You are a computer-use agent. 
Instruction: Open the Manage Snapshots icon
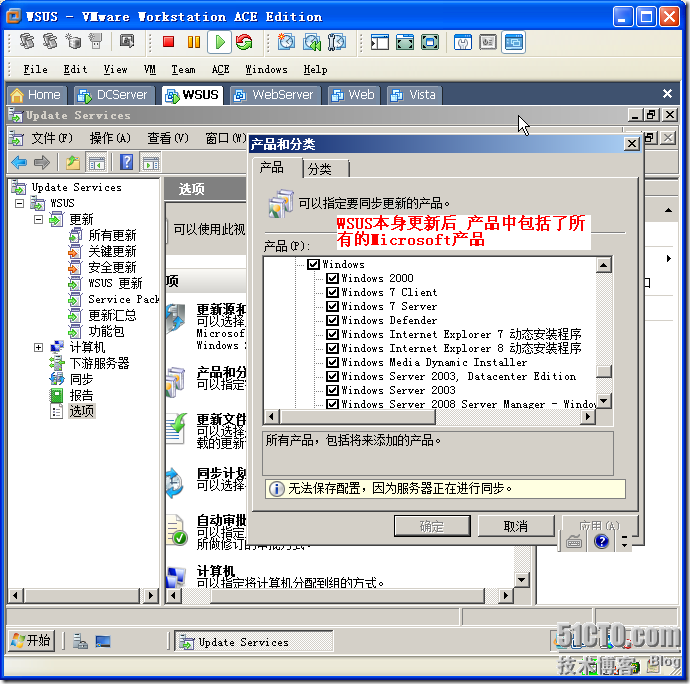pos(337,42)
